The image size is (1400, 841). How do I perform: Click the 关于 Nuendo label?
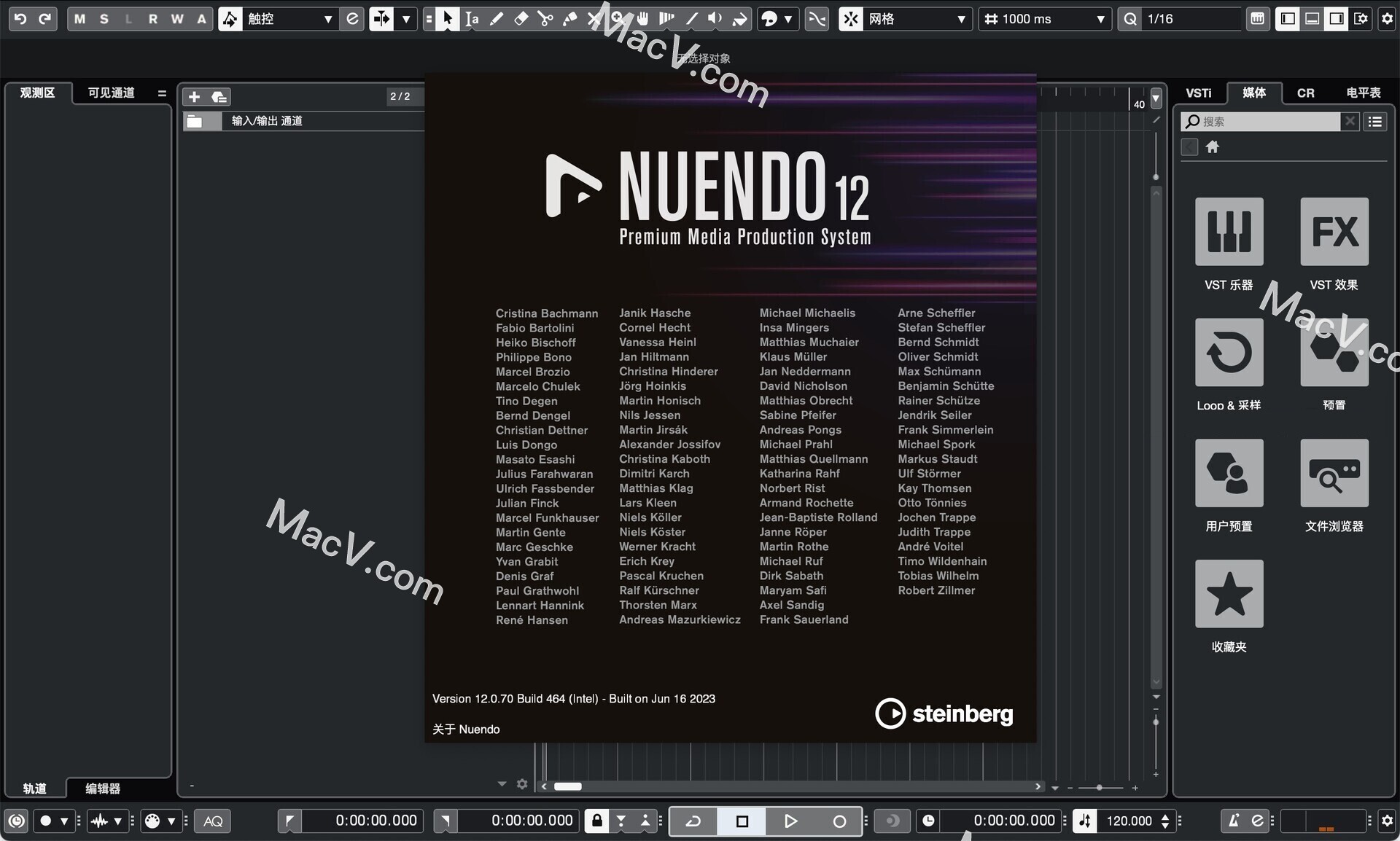tap(466, 729)
